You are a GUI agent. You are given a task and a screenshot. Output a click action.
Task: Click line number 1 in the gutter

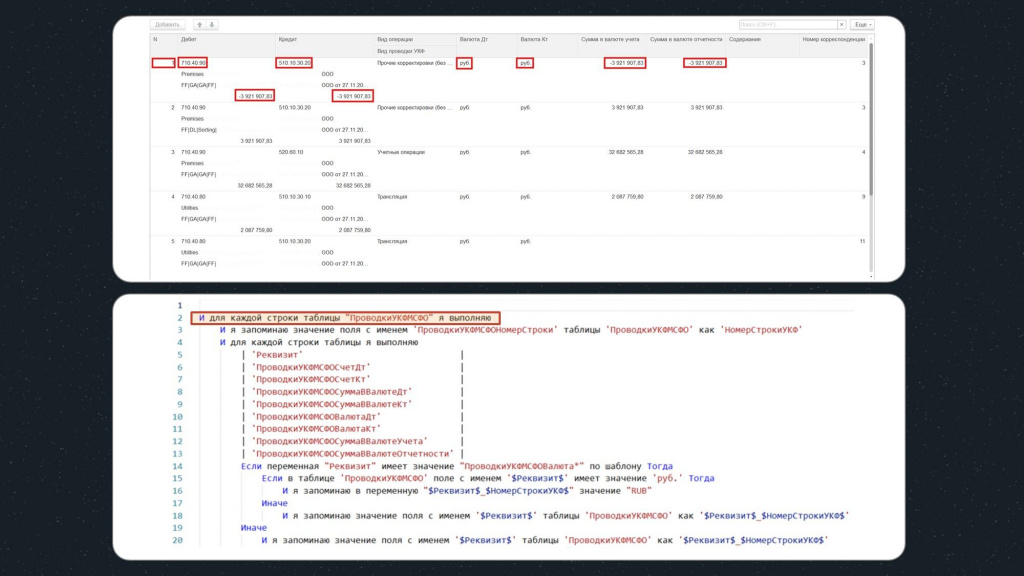click(x=180, y=306)
